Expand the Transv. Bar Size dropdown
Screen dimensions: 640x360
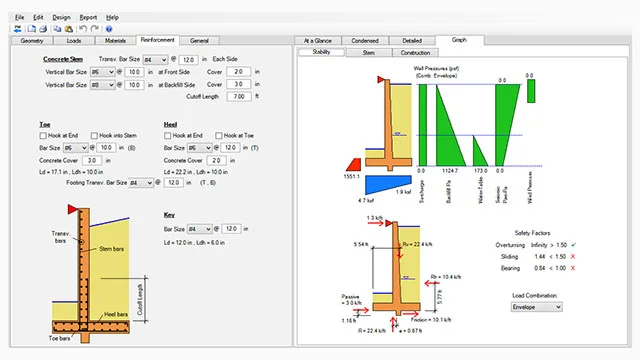click(155, 60)
